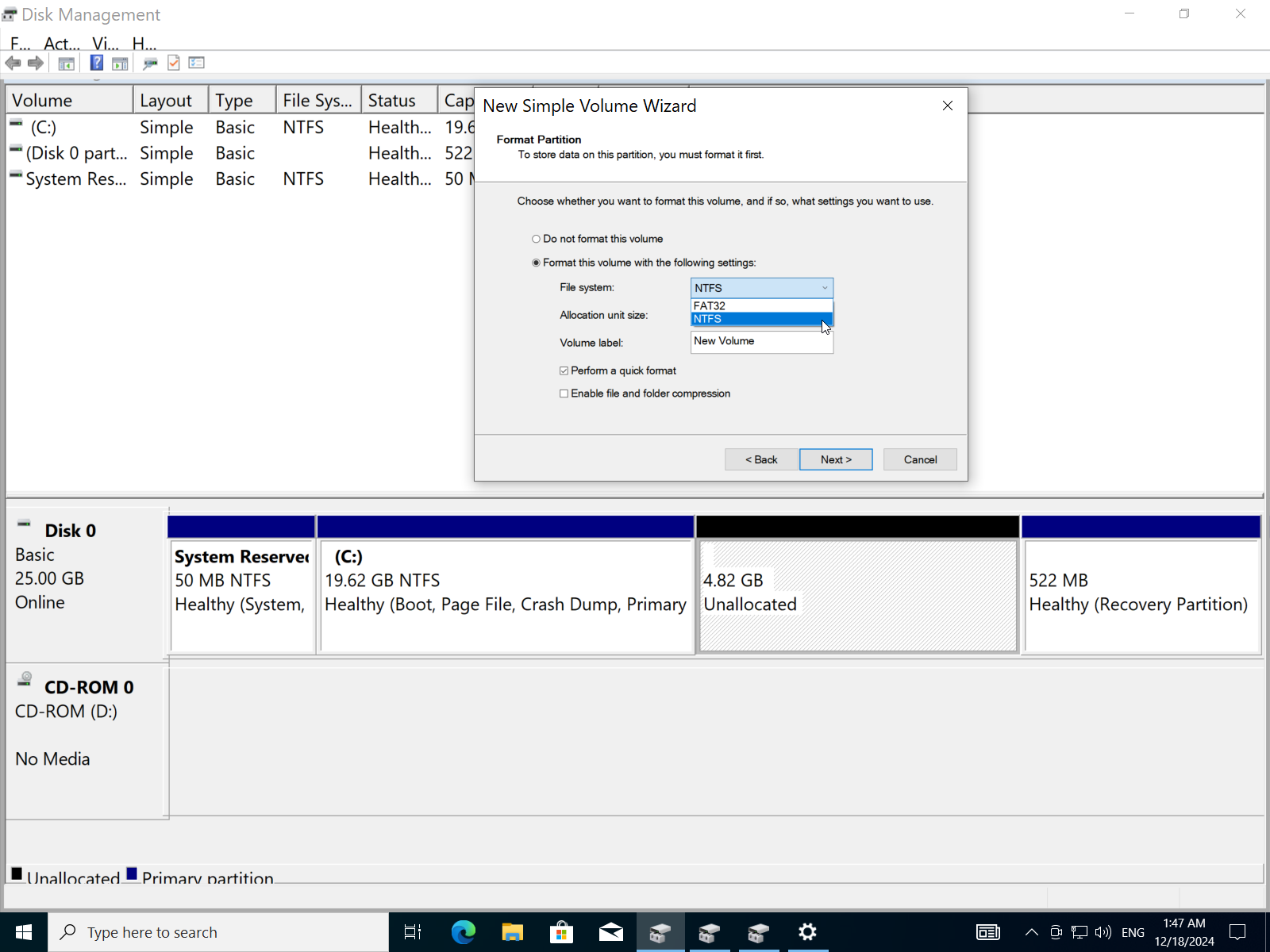
Task: Click the Next button in wizard
Action: pyautogui.click(x=836, y=459)
